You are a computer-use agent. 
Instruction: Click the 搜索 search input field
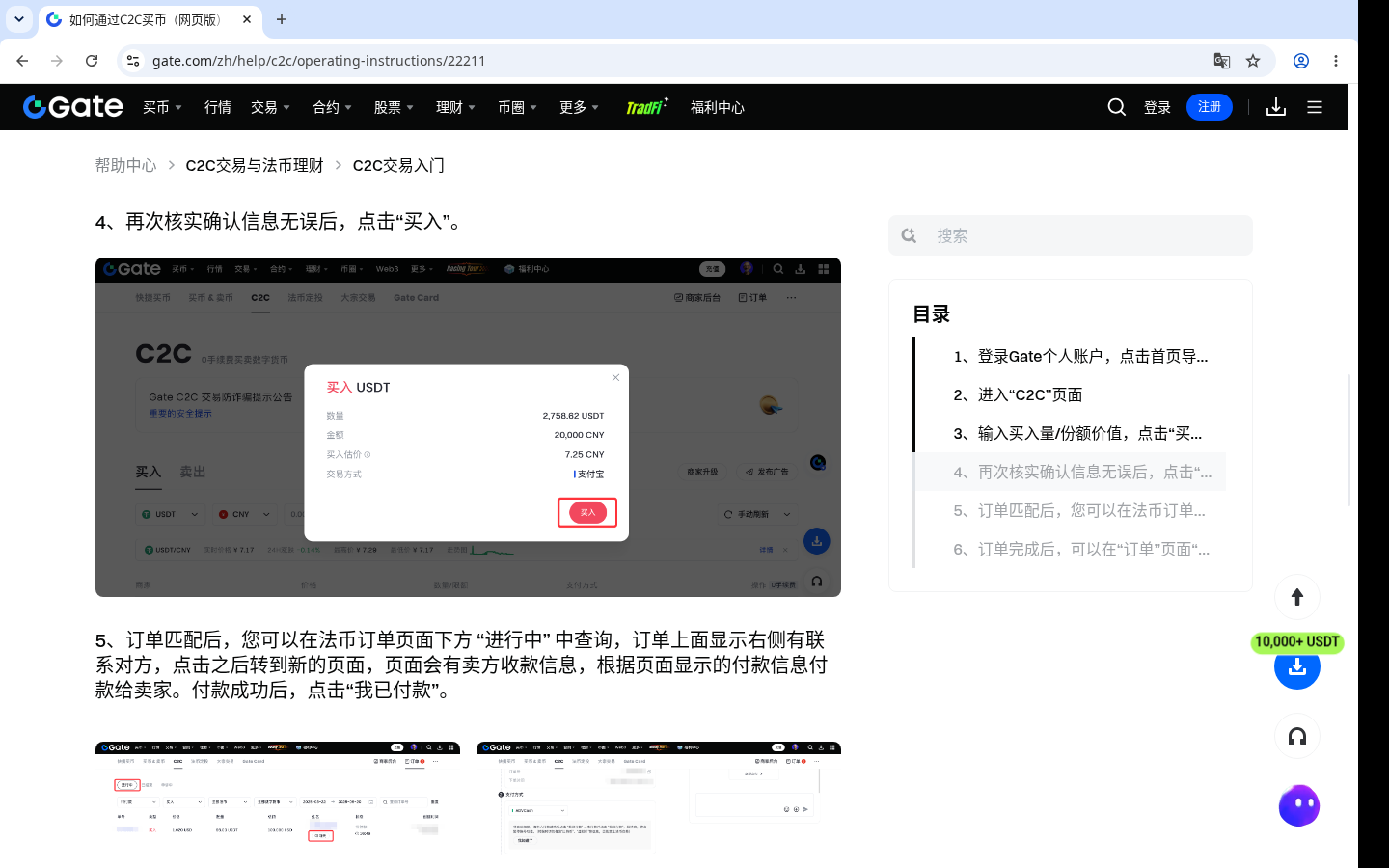click(x=1071, y=235)
